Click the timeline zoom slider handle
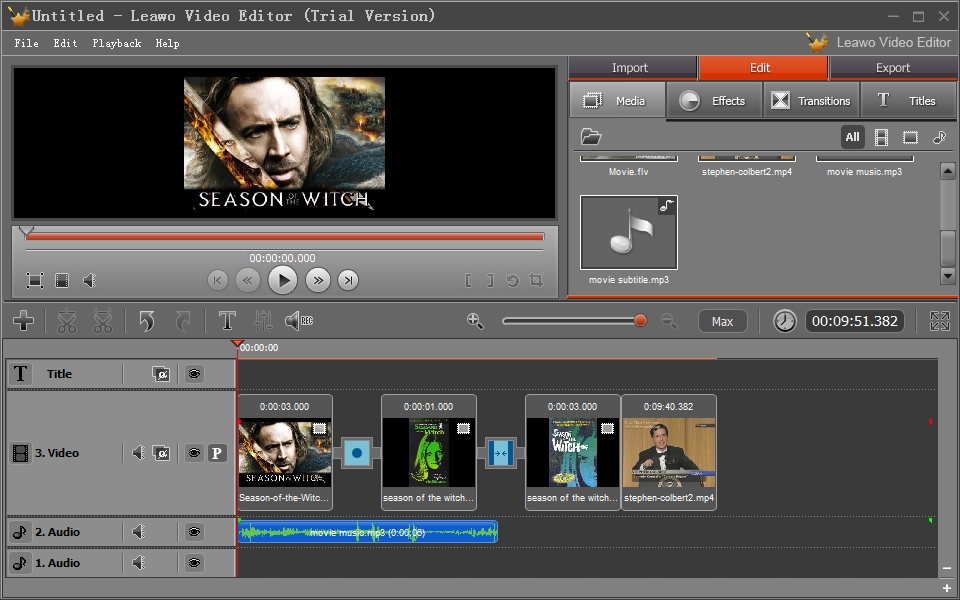 [x=640, y=320]
